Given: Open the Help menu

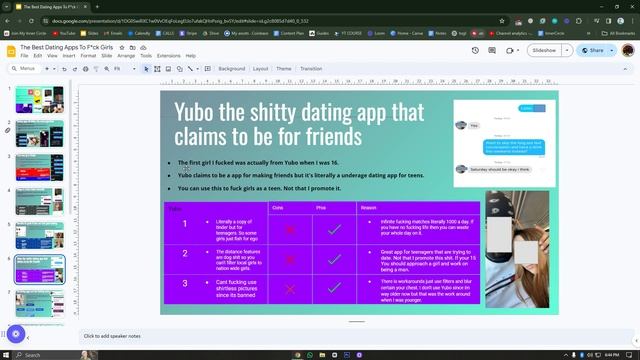Looking at the screenshot, I should 191,56.
